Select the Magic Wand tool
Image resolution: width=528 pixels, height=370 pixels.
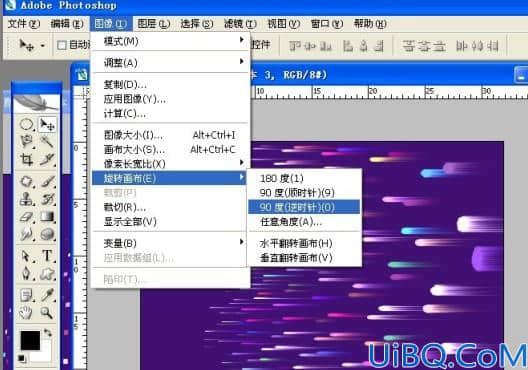coord(47,141)
